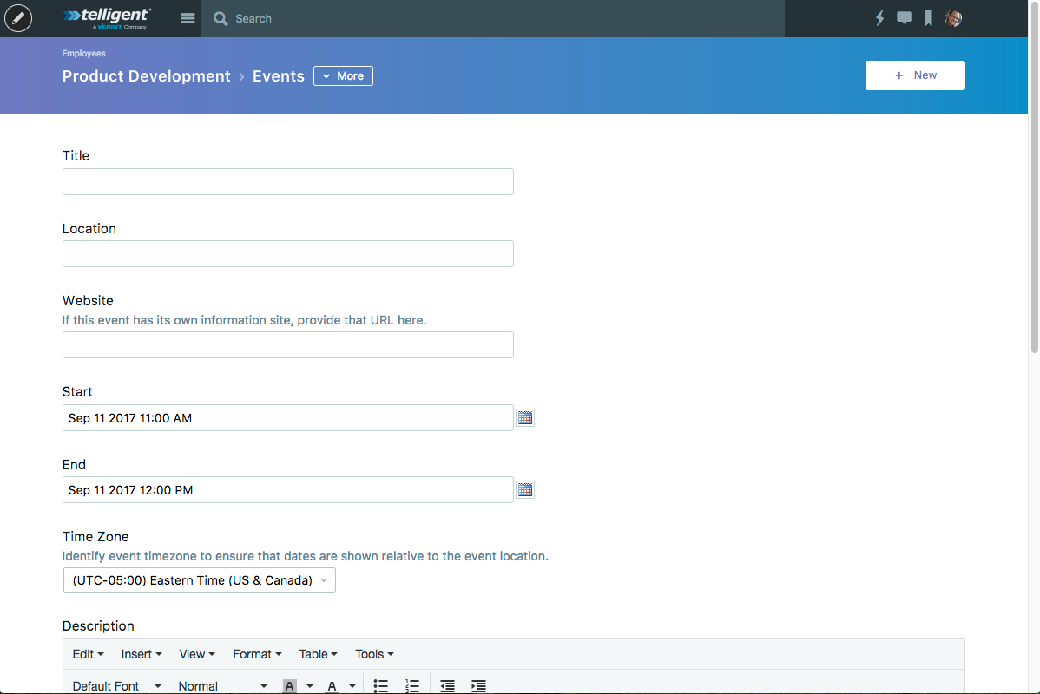The height and width of the screenshot is (694, 1040).
Task: Expand the Time Zone dropdown
Action: 199,581
